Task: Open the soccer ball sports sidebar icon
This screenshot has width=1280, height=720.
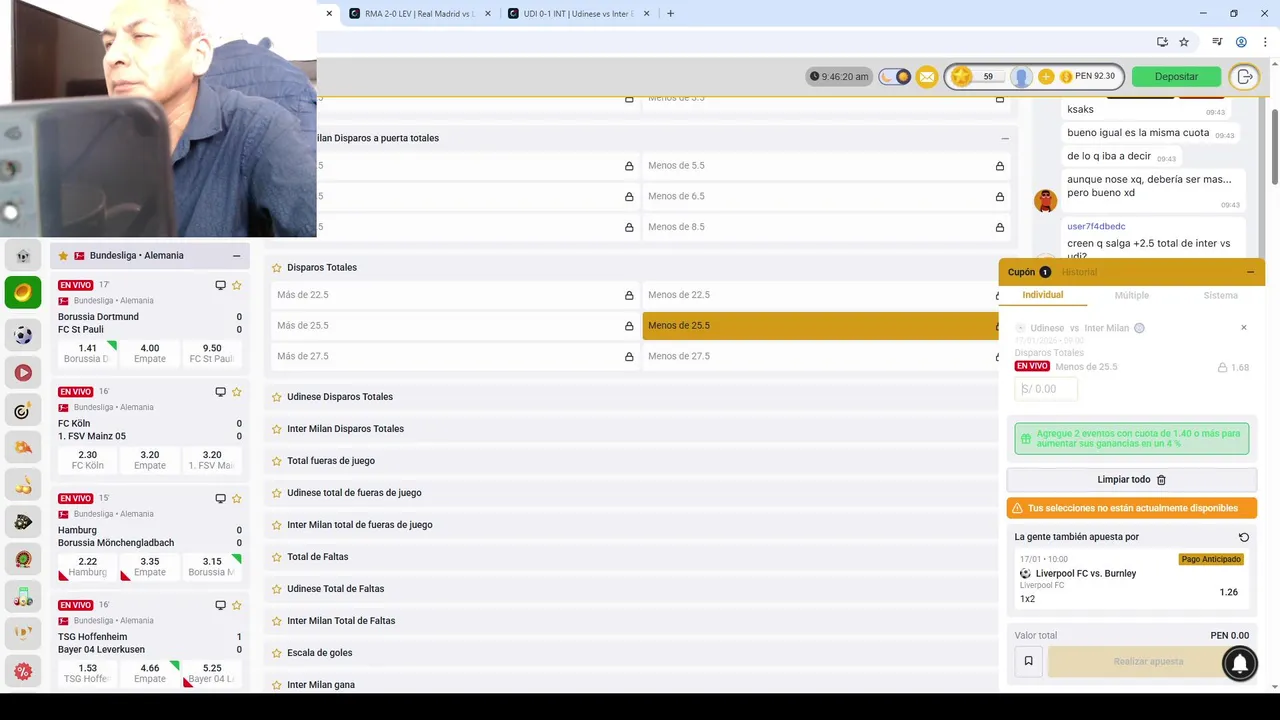Action: point(23,336)
